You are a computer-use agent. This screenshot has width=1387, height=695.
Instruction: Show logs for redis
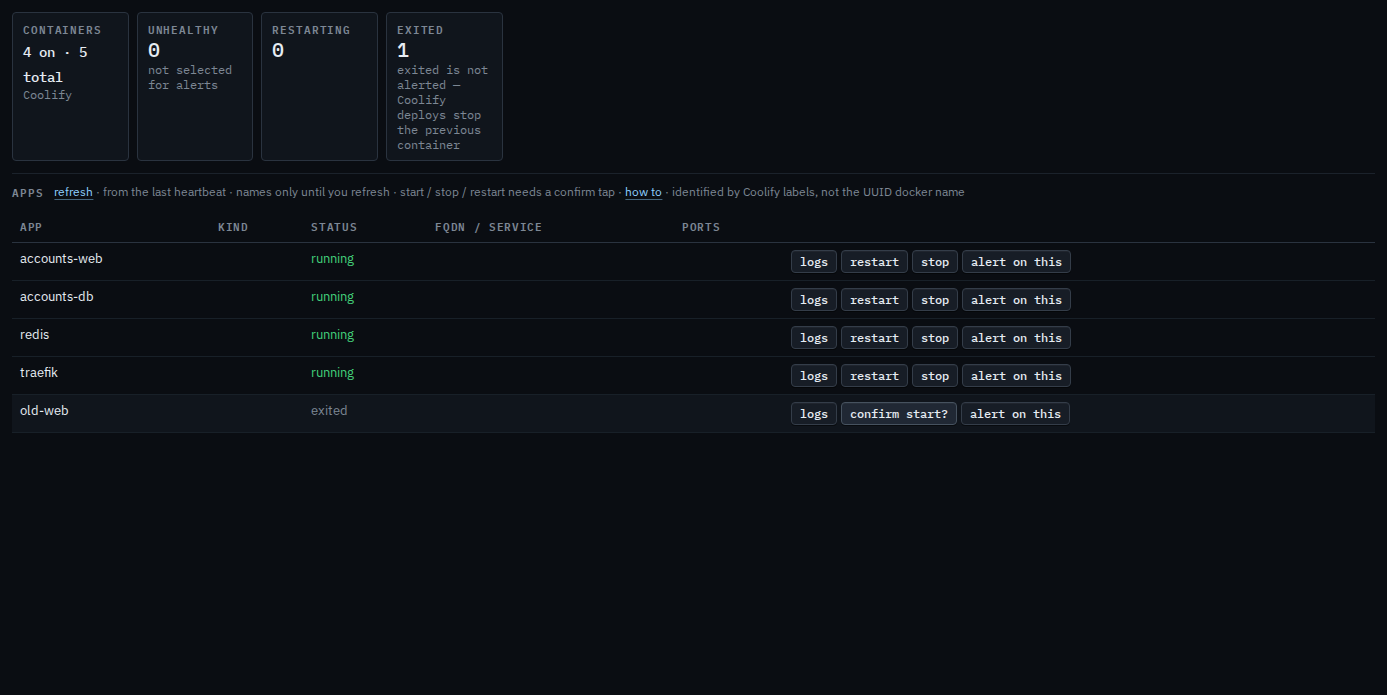coord(814,338)
